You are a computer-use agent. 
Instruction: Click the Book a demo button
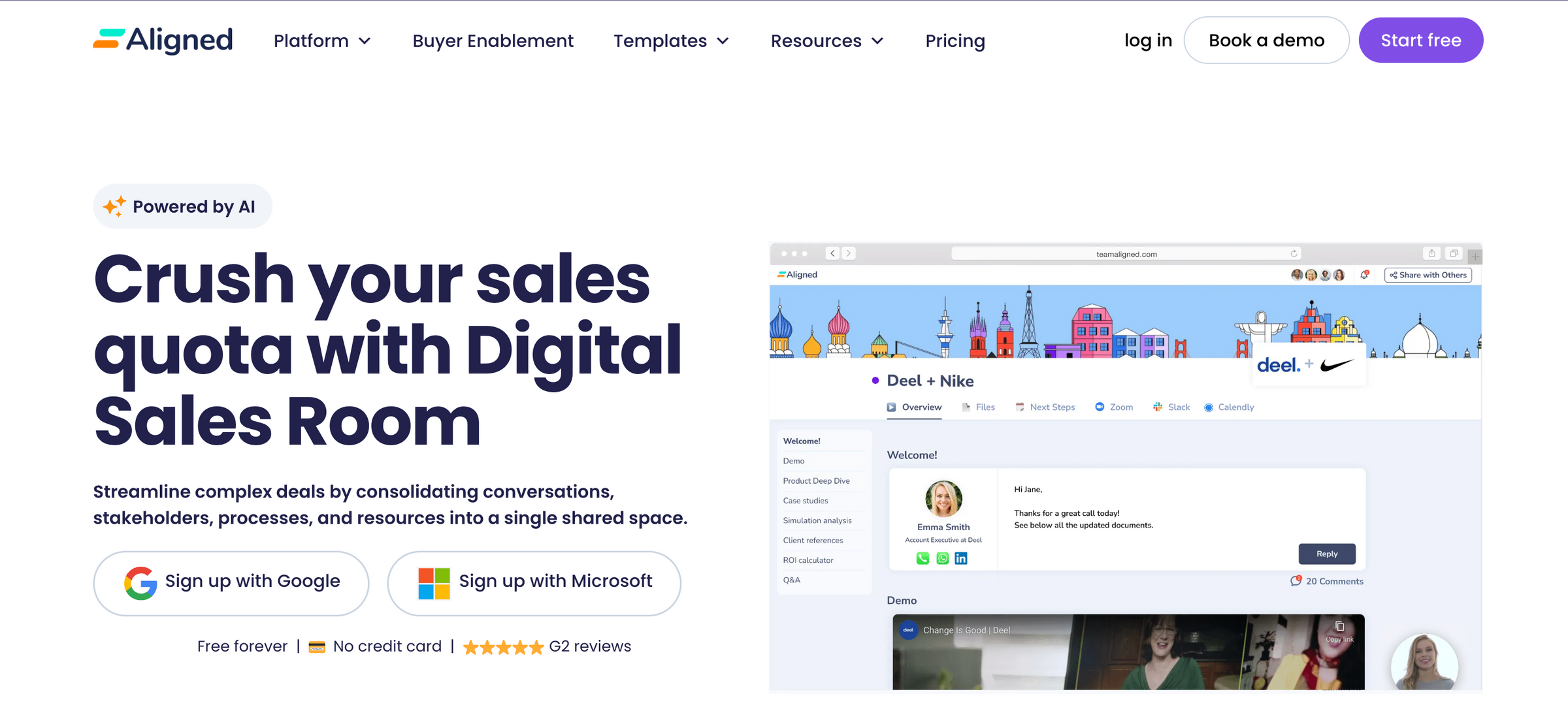click(x=1266, y=40)
